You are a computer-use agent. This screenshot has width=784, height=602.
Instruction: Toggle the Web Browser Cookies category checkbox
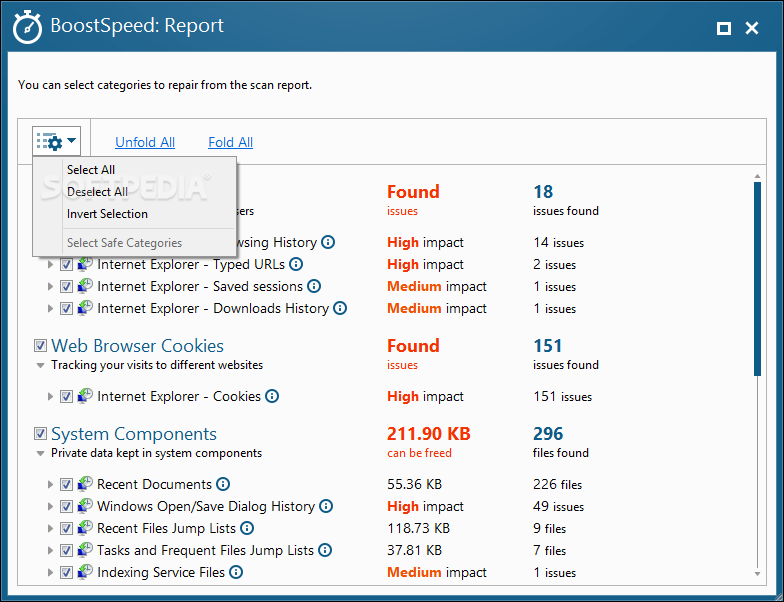[x=40, y=346]
